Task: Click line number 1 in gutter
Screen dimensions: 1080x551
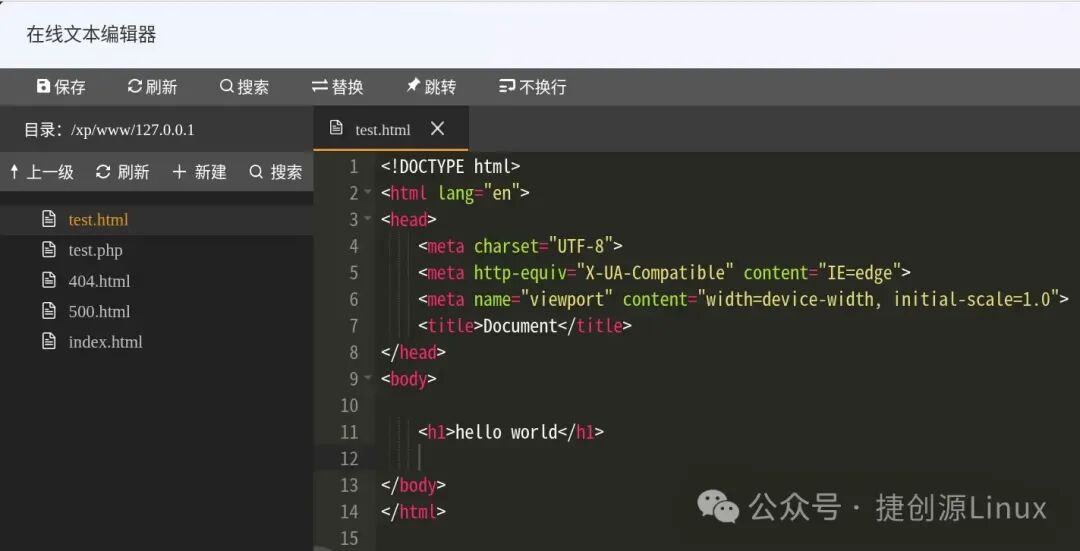Action: [353, 166]
